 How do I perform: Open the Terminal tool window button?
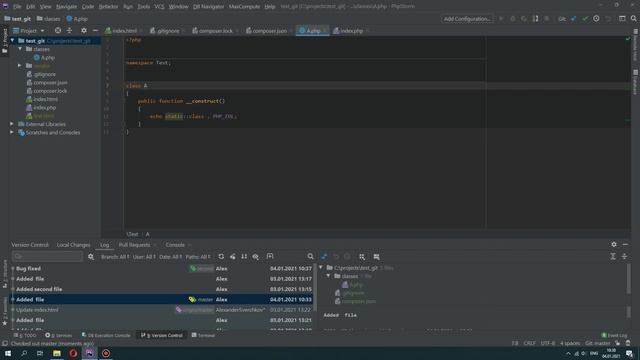tap(203, 335)
